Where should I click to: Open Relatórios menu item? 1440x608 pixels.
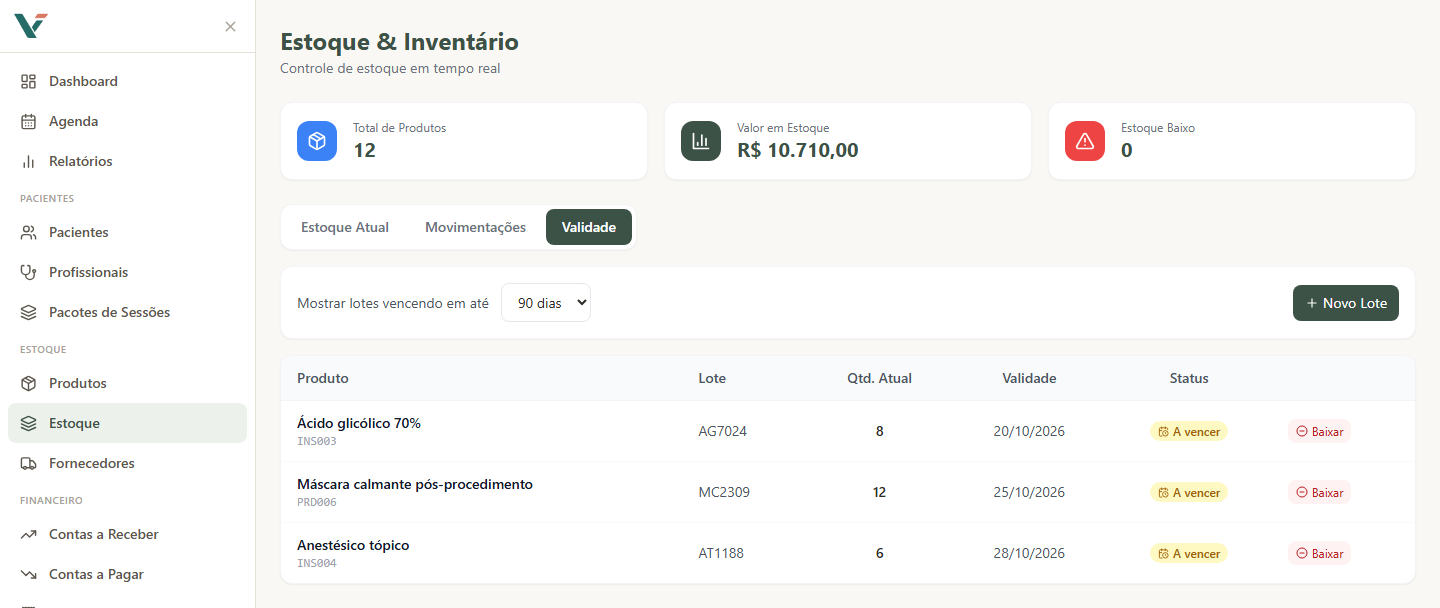pos(127,161)
